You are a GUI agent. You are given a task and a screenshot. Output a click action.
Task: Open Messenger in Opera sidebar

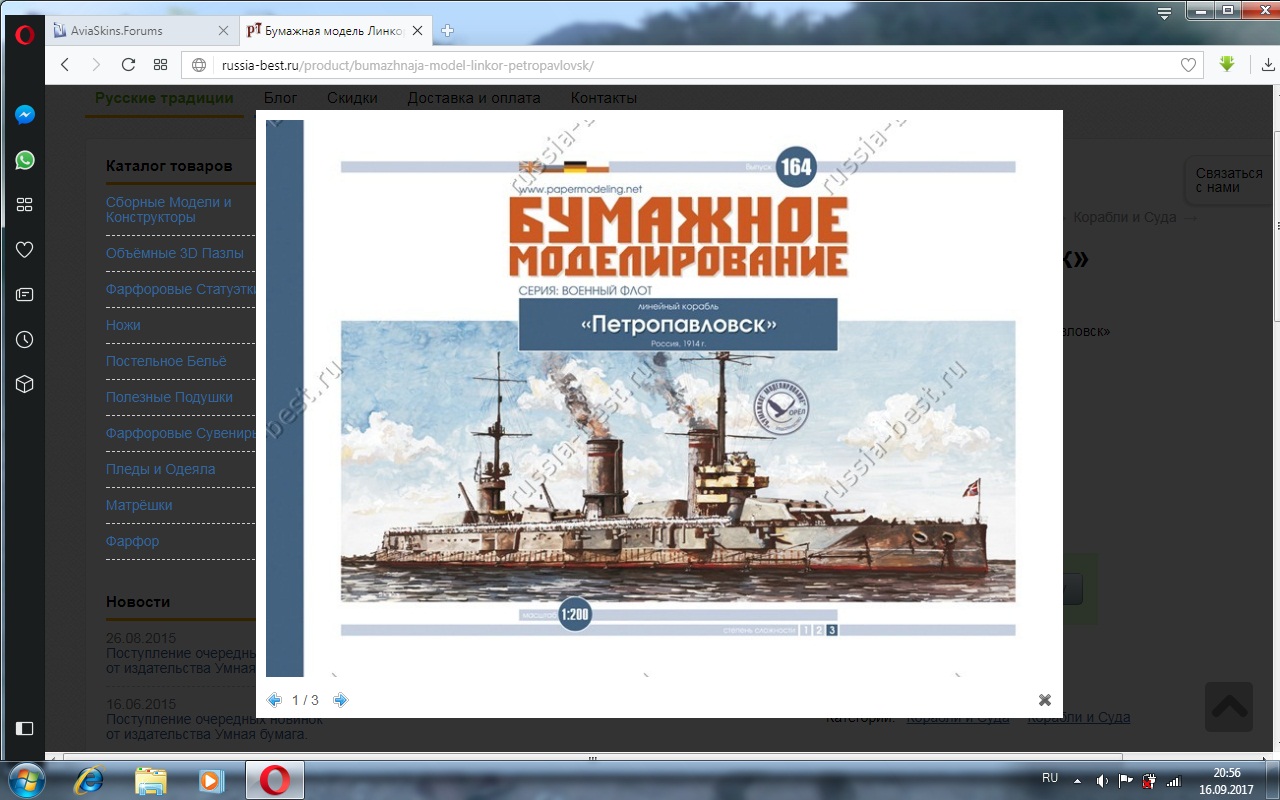click(25, 115)
